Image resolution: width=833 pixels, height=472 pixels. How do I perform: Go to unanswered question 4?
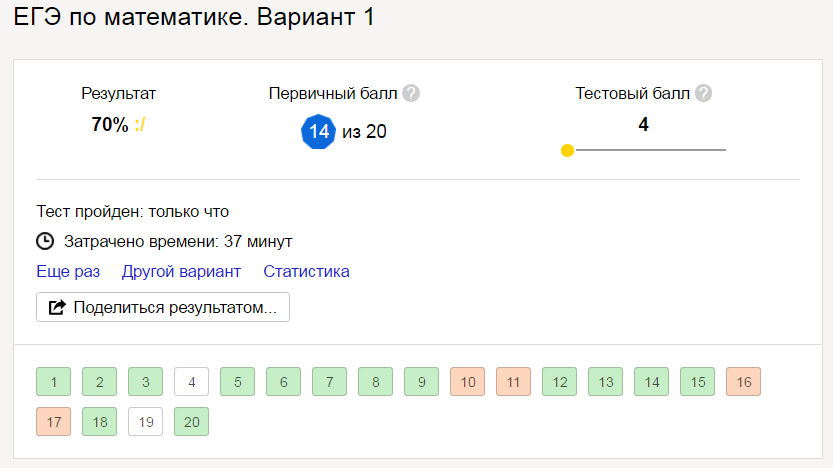coord(191,381)
